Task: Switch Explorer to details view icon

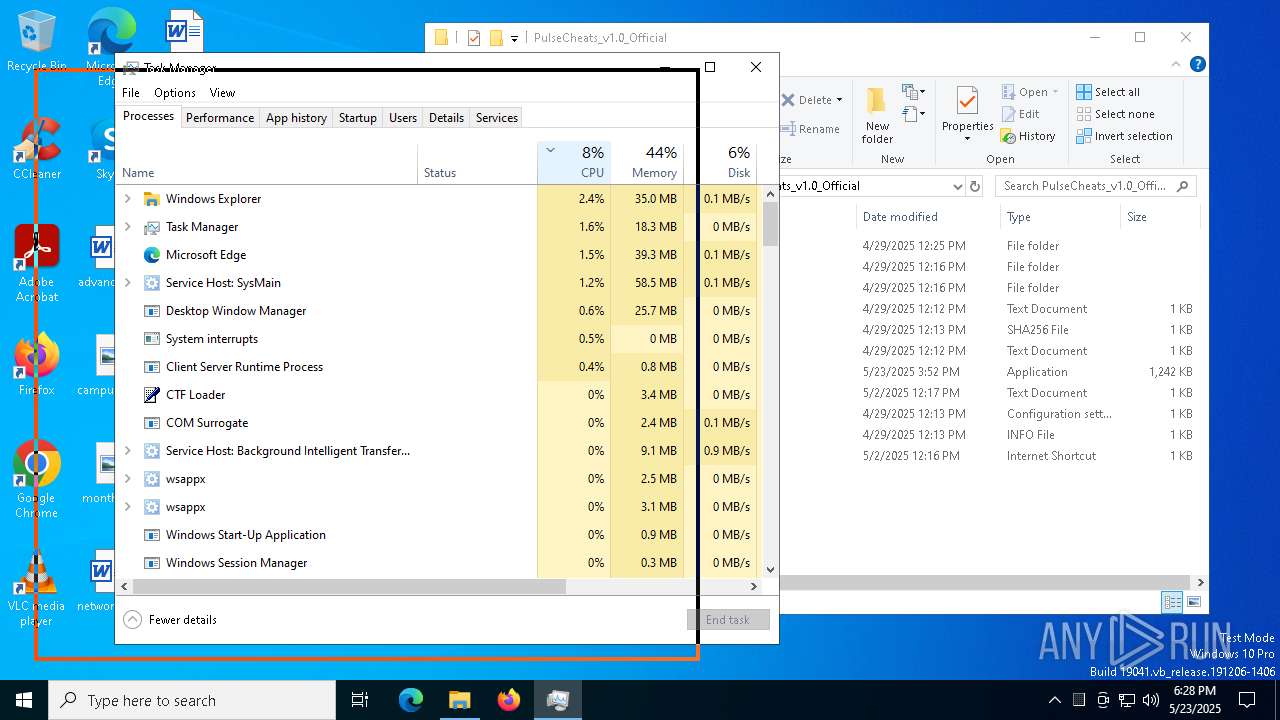Action: click(1172, 602)
